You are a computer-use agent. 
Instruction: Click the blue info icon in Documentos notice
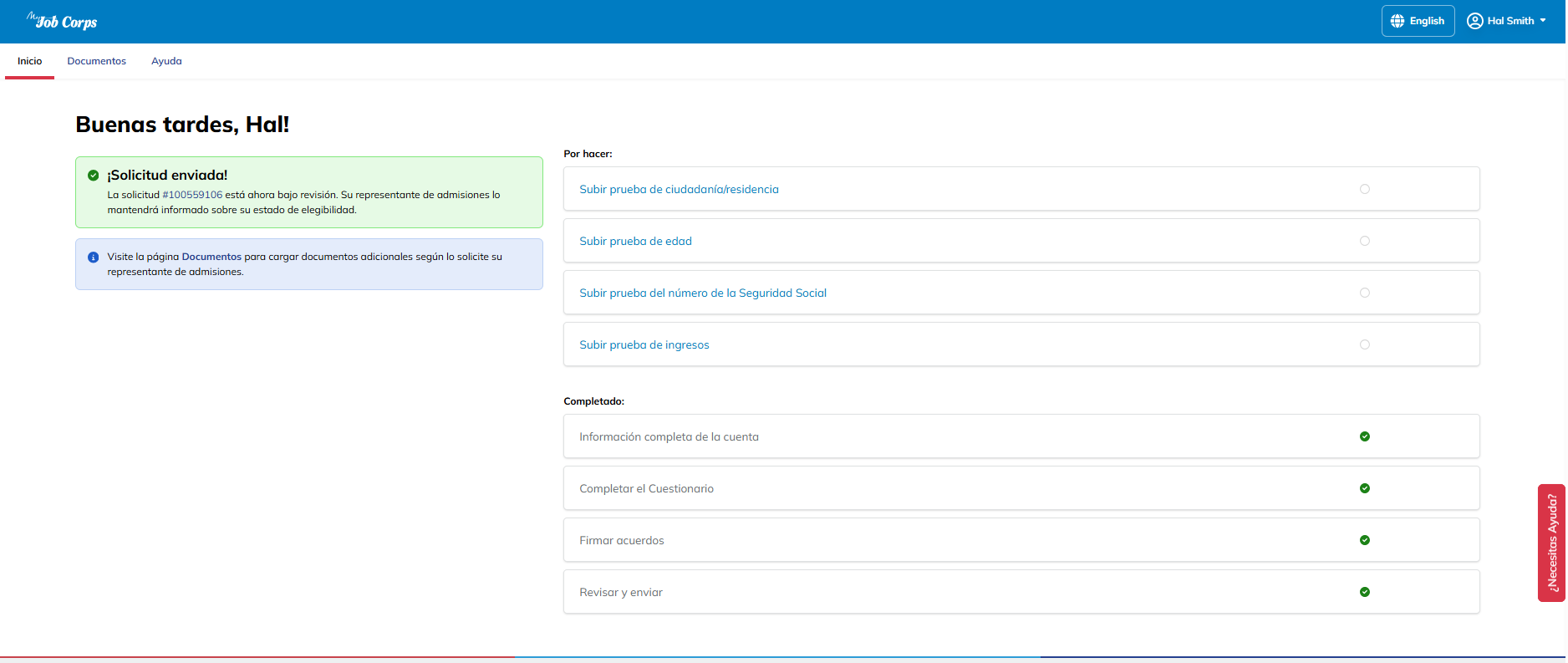(94, 258)
